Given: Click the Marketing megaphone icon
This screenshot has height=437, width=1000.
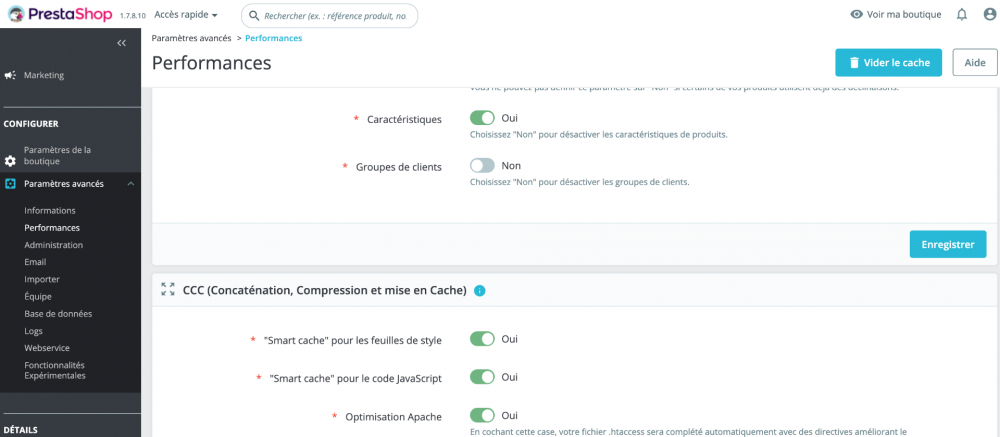Looking at the screenshot, I should [10, 75].
